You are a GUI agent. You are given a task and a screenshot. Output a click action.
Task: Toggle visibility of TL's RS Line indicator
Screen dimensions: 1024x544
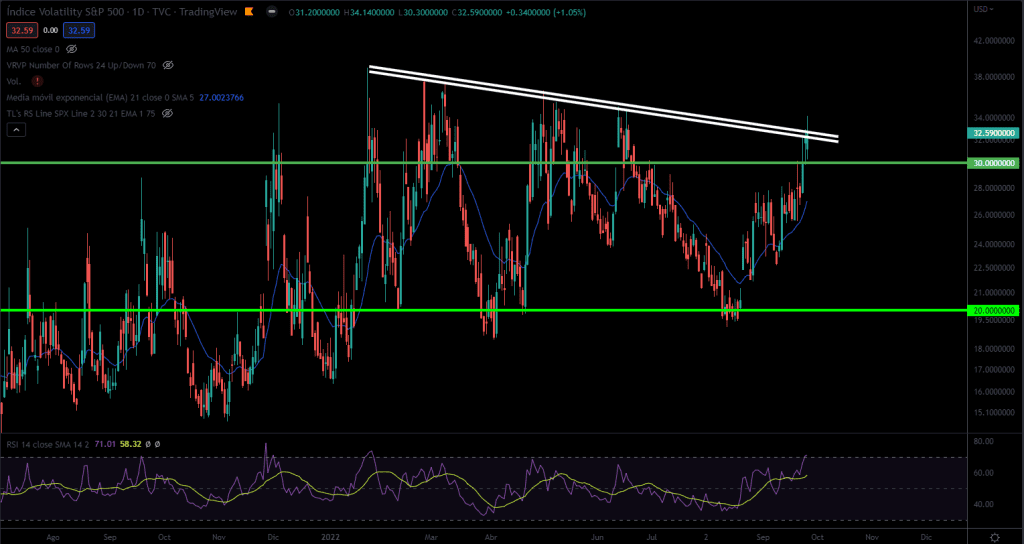click(167, 114)
